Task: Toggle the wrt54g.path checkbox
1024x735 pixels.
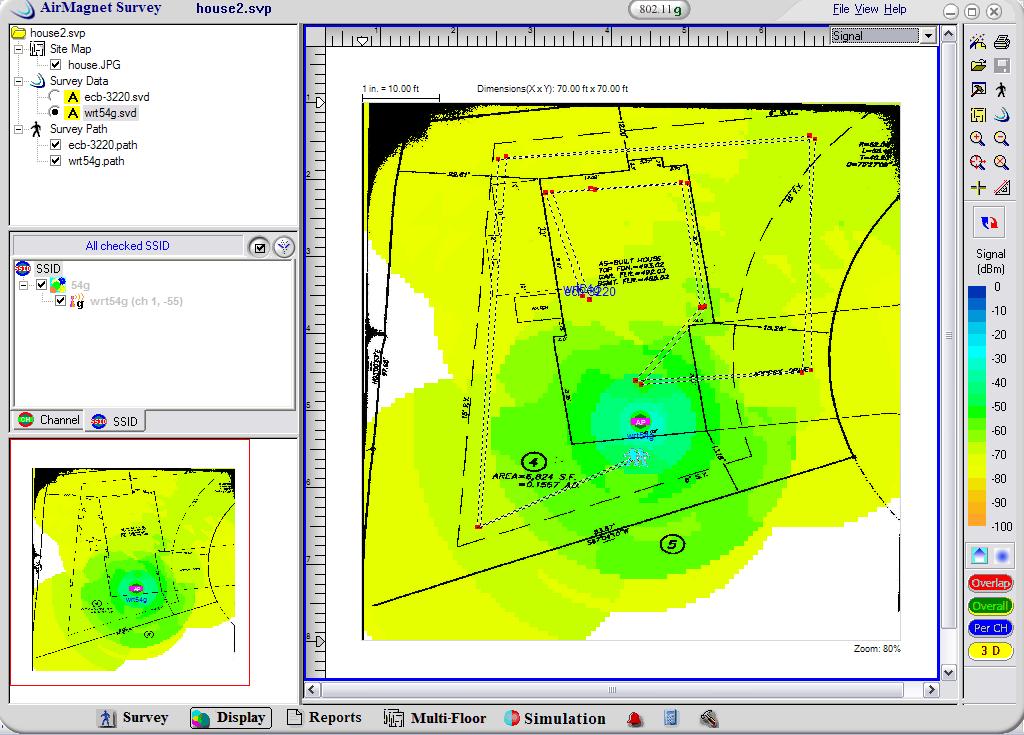Action: [x=56, y=161]
